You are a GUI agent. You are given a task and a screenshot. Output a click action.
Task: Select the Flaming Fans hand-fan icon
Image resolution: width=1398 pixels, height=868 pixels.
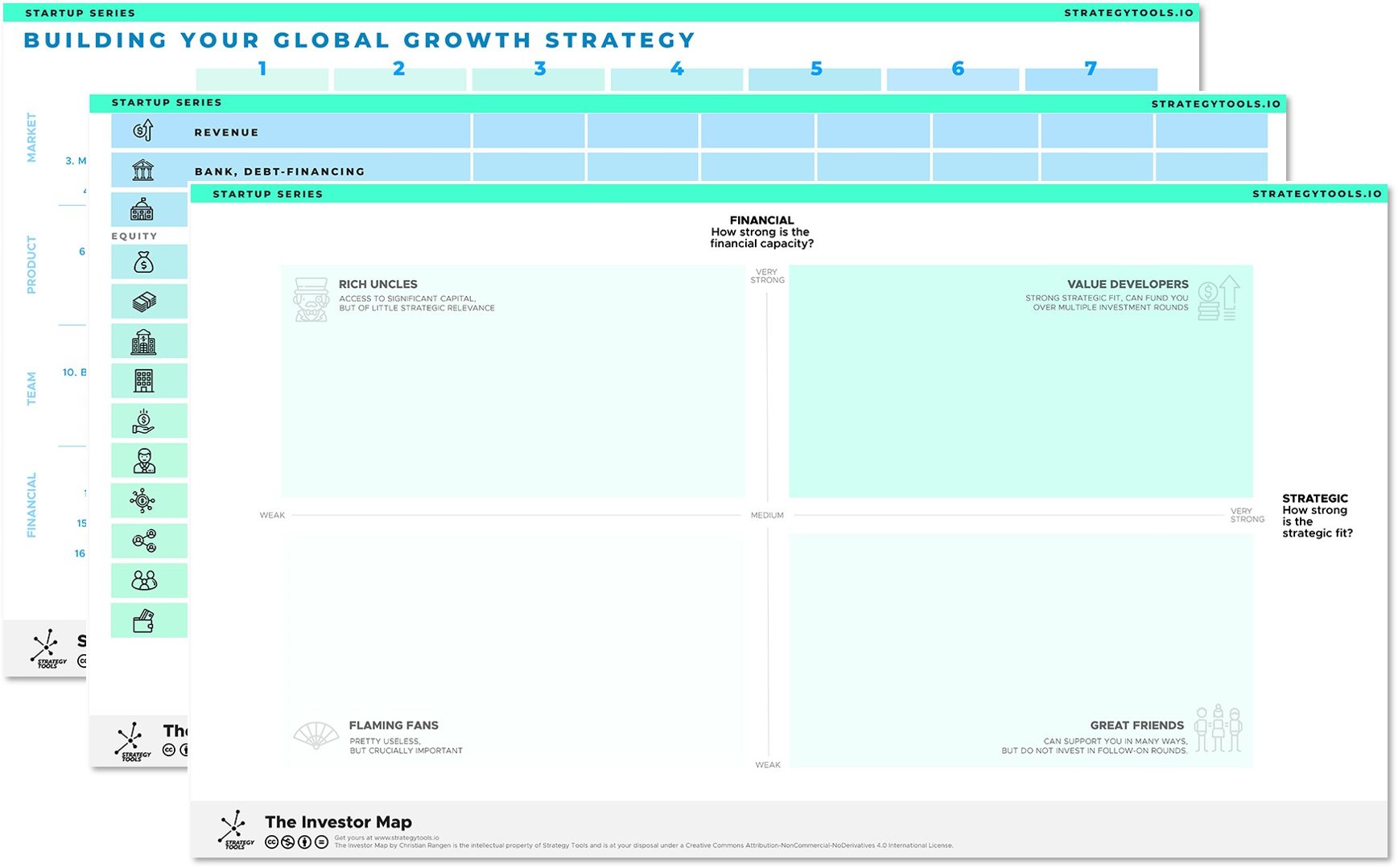[315, 736]
